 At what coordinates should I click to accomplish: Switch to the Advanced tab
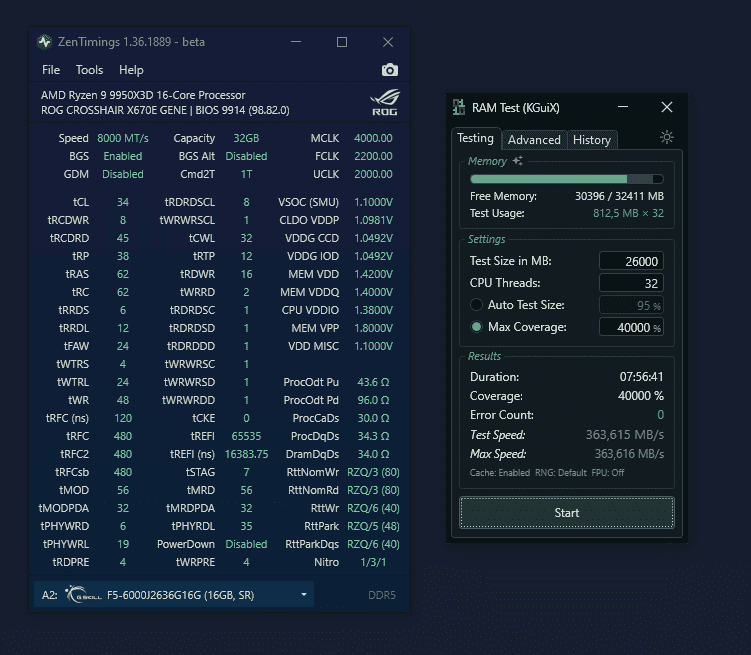pos(534,140)
